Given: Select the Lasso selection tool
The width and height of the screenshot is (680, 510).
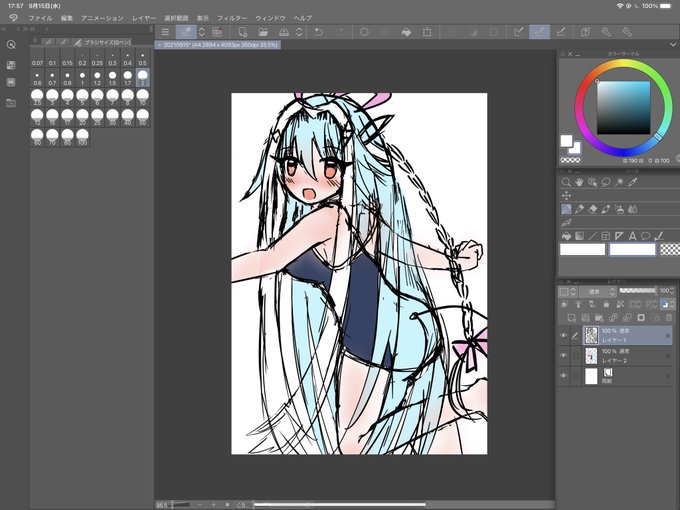Looking at the screenshot, I should coord(606,182).
